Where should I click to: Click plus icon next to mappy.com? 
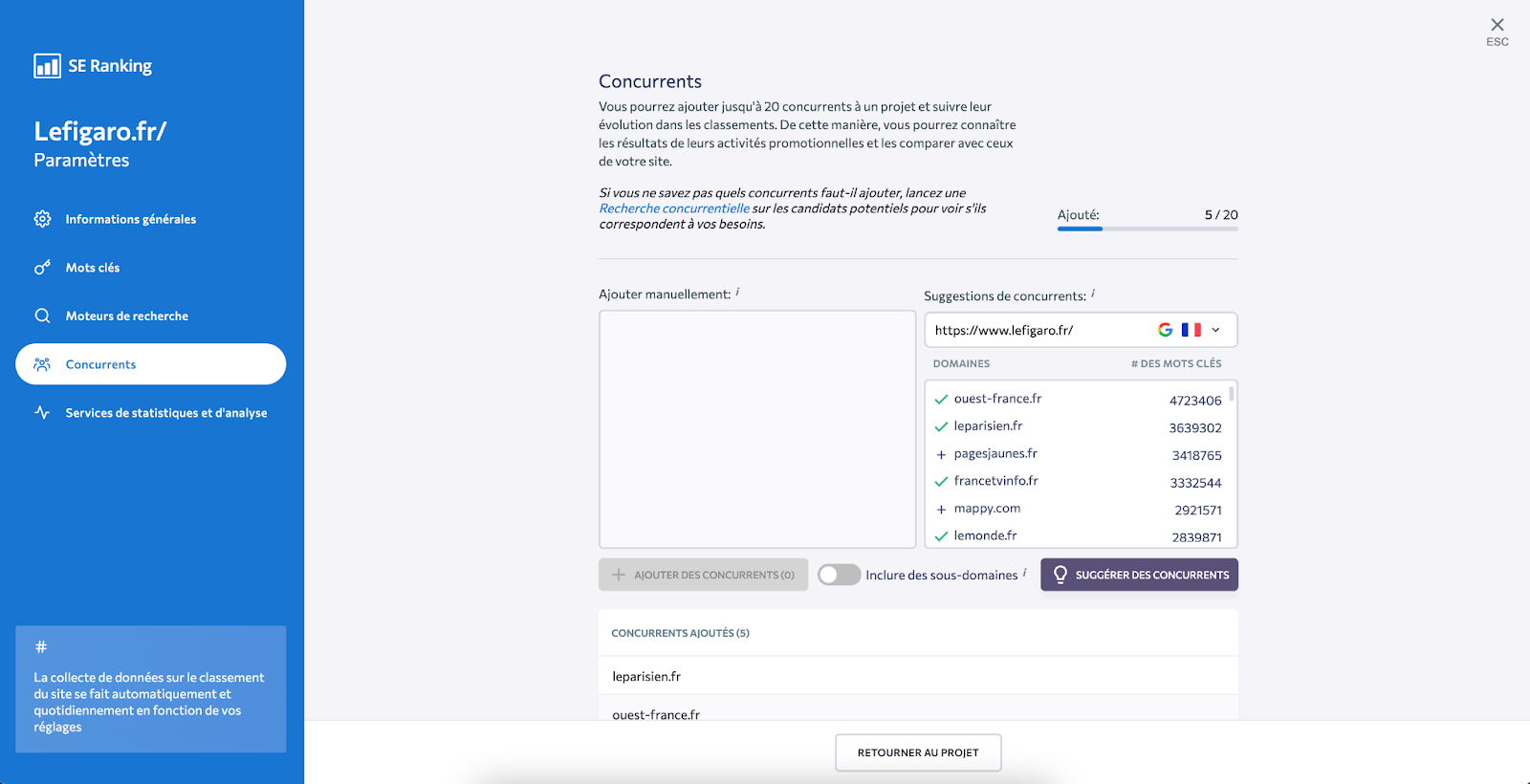pyautogui.click(x=941, y=510)
